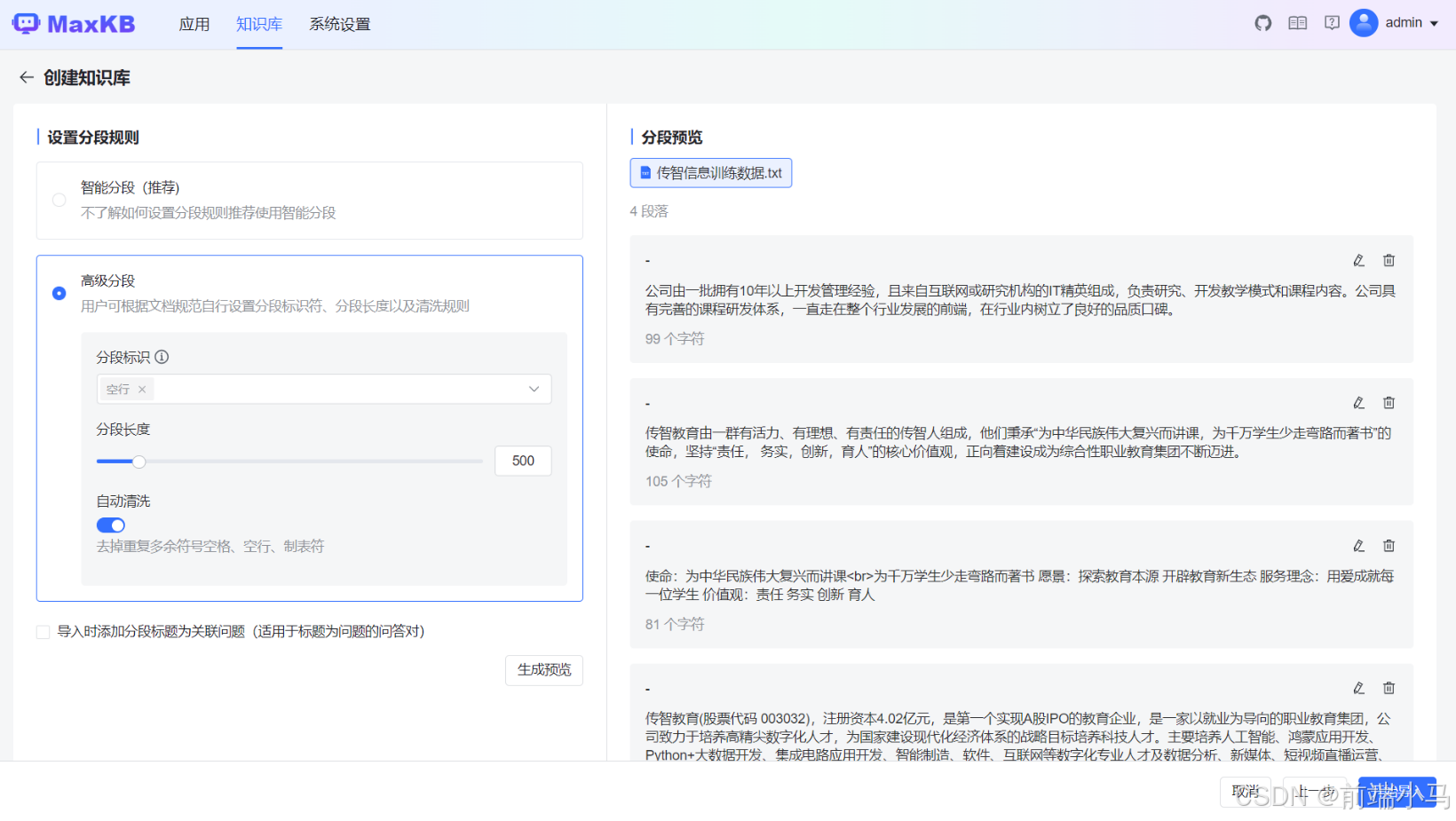The image size is (1456, 821).
Task: Toggle the 自动清洗 switch
Action: tap(111, 525)
